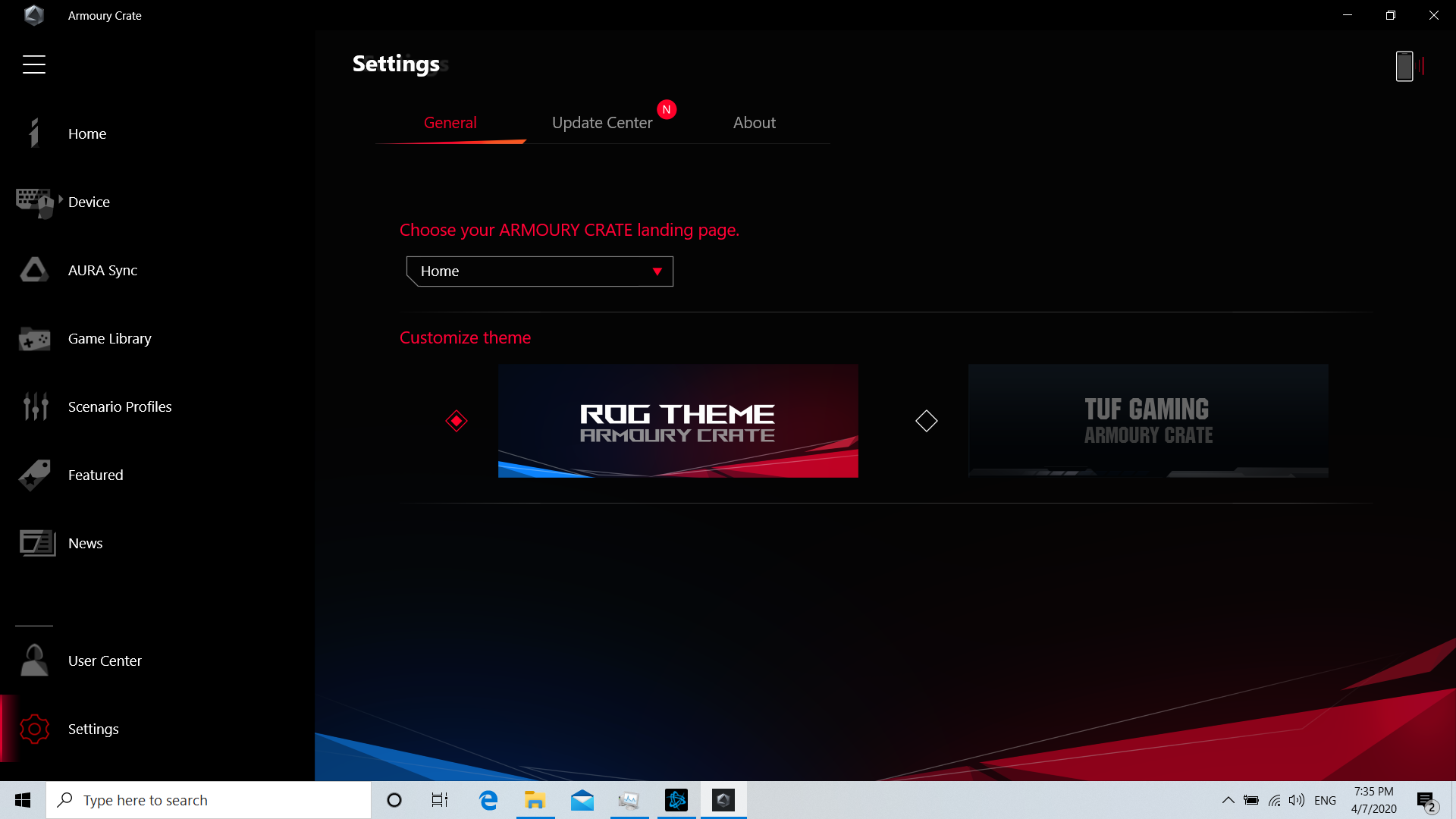Restore down the Armoury Crate window

(1391, 15)
